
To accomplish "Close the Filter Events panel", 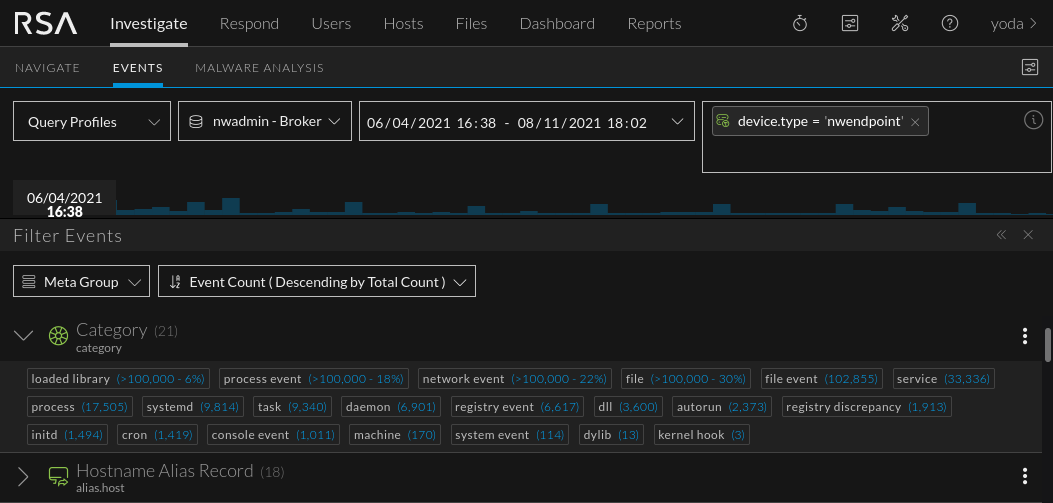I will (x=1028, y=235).
